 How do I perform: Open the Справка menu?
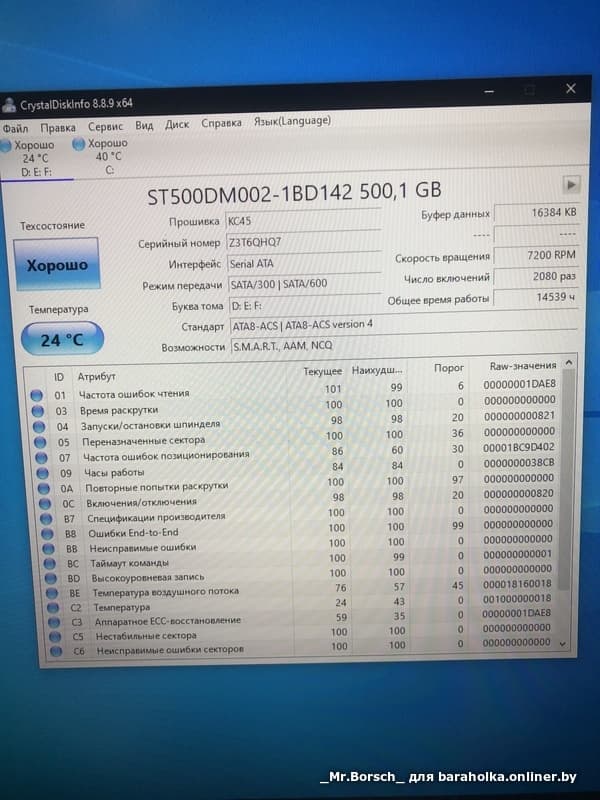(x=221, y=123)
